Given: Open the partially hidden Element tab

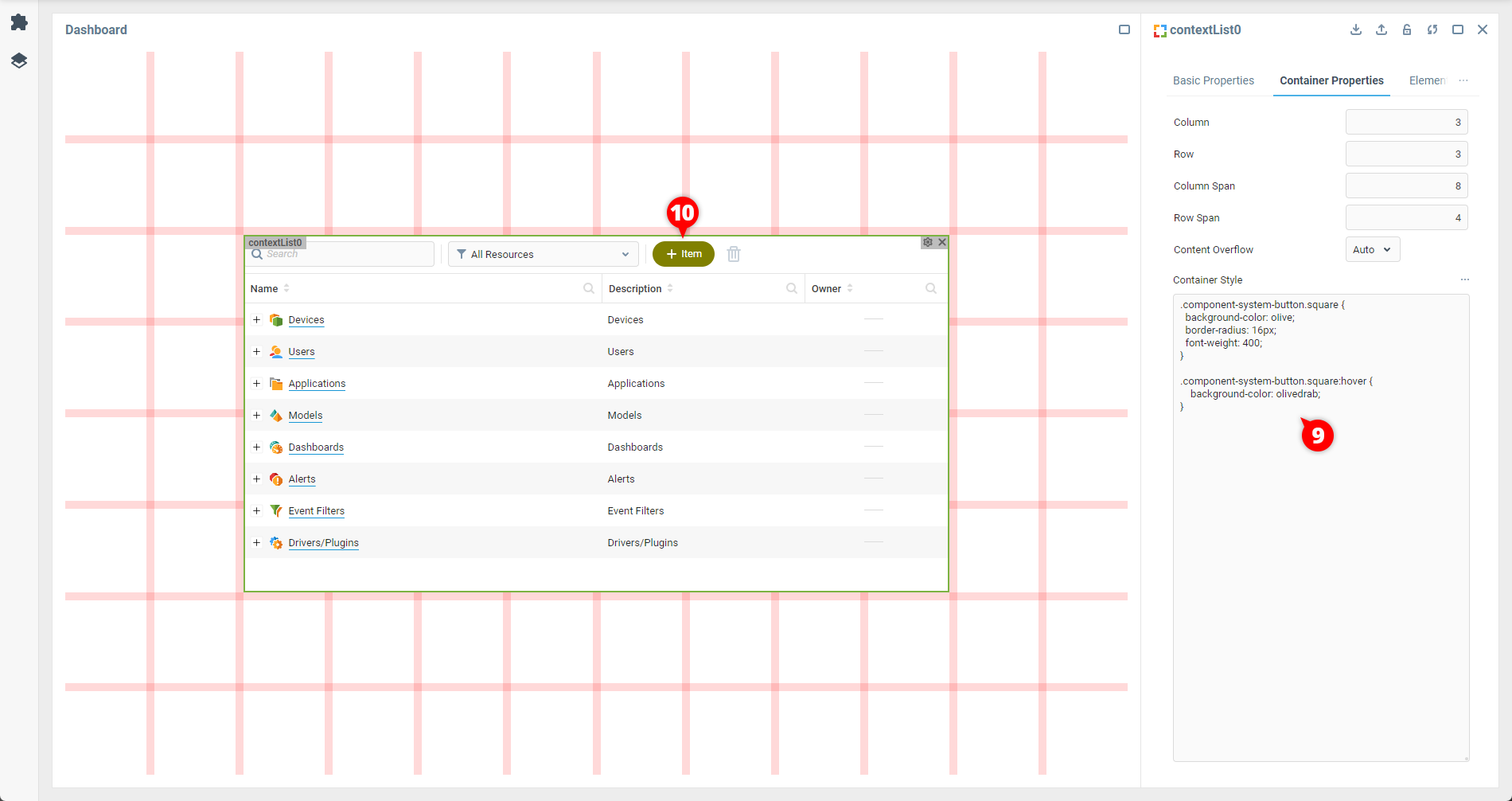Looking at the screenshot, I should 1426,80.
